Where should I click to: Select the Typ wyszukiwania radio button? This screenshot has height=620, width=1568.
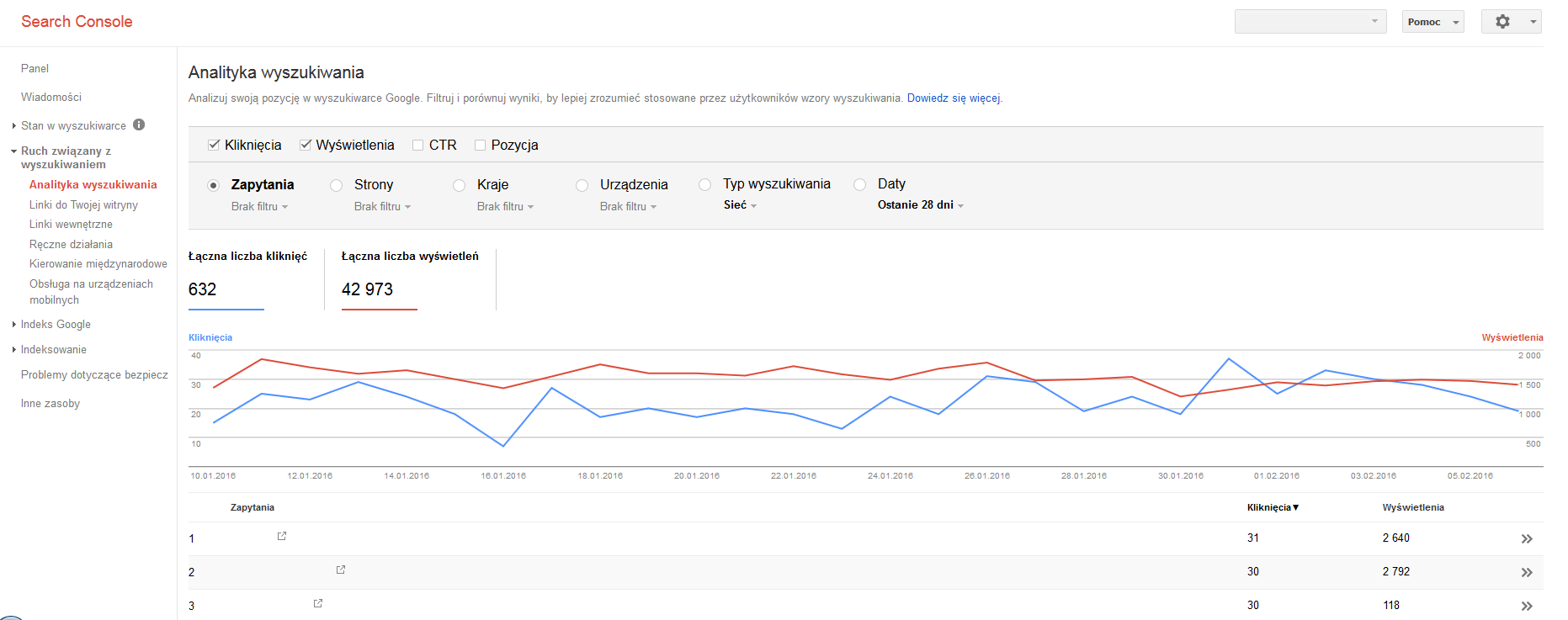tap(705, 184)
